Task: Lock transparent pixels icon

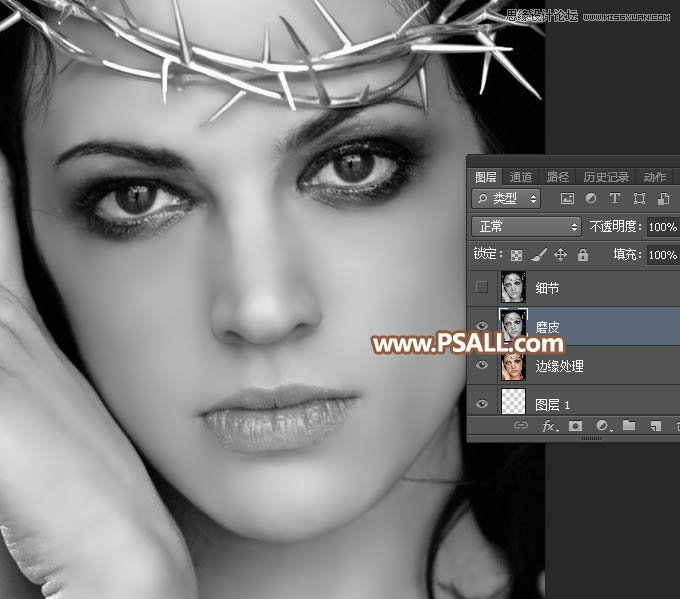Action: click(x=517, y=255)
